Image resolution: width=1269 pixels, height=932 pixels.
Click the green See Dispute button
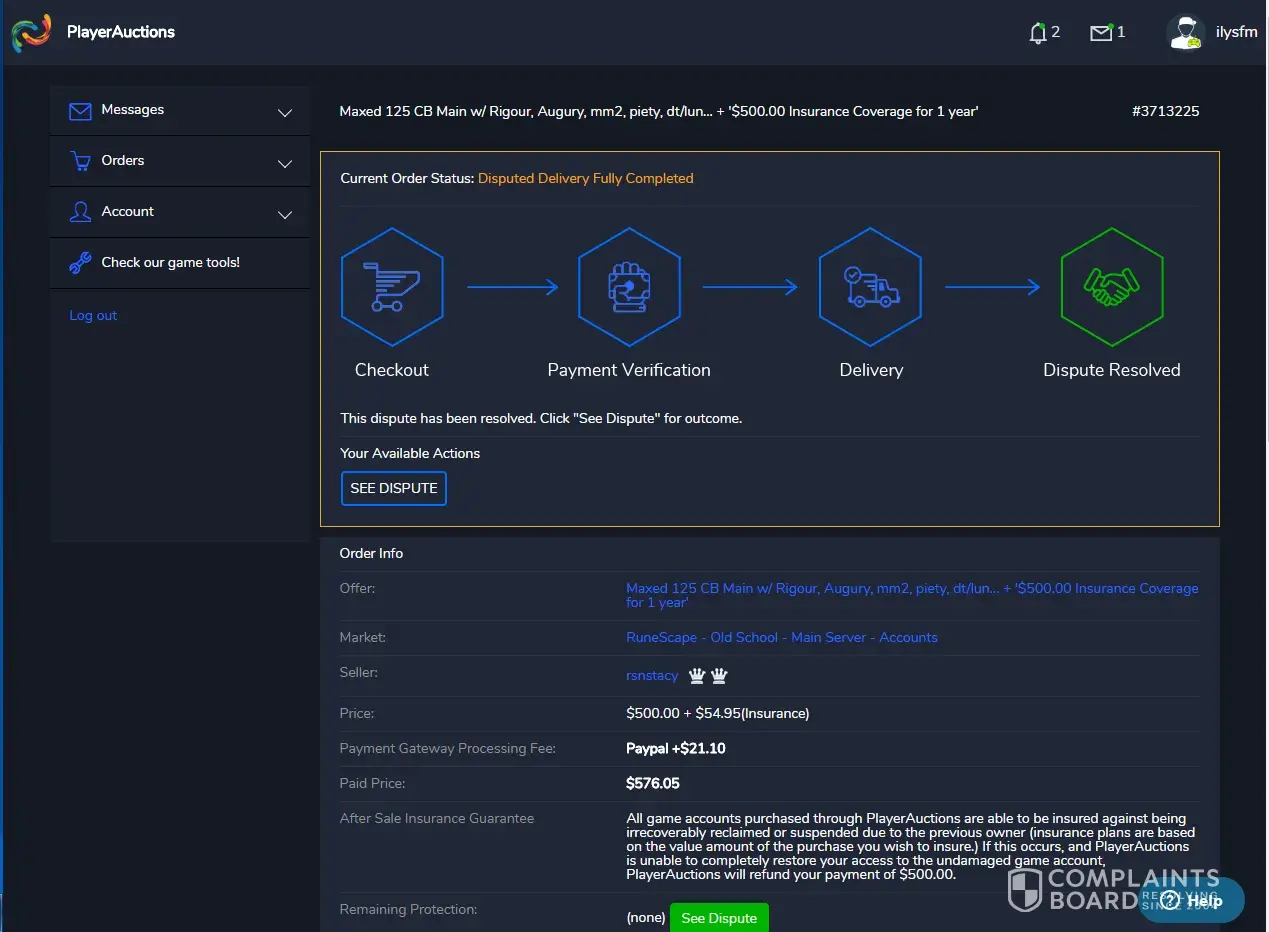pos(719,918)
